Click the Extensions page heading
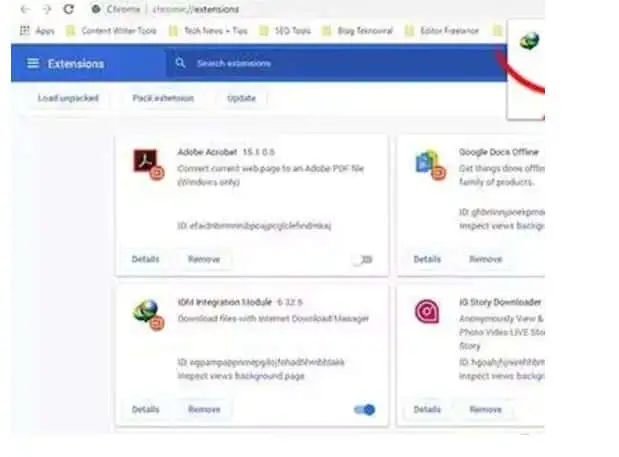The width and height of the screenshot is (619, 457). pos(76,64)
